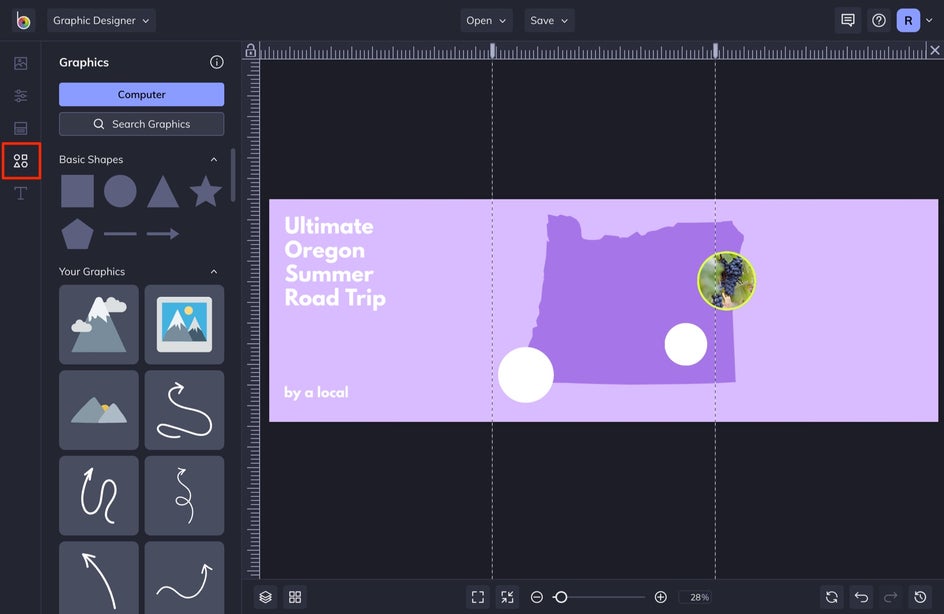Add a square basic shape
Image resolution: width=944 pixels, height=614 pixels.
click(x=78, y=191)
